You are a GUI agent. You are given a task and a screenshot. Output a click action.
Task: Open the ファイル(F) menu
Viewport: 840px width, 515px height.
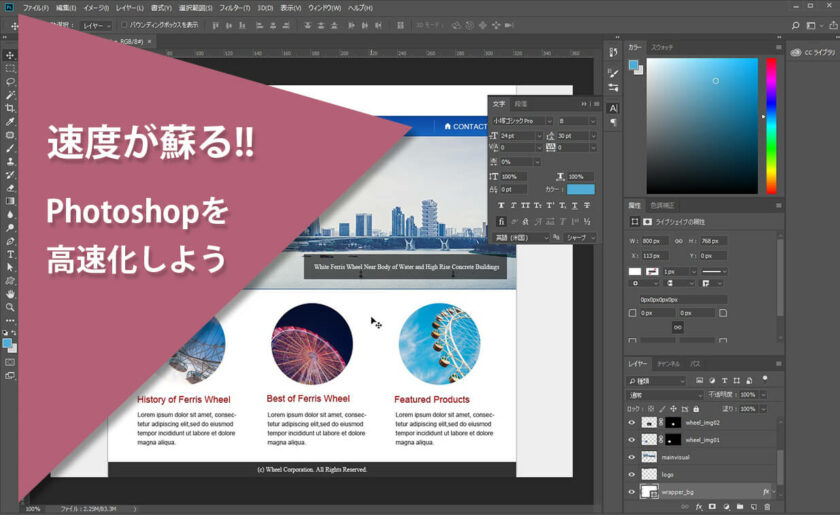[35, 8]
